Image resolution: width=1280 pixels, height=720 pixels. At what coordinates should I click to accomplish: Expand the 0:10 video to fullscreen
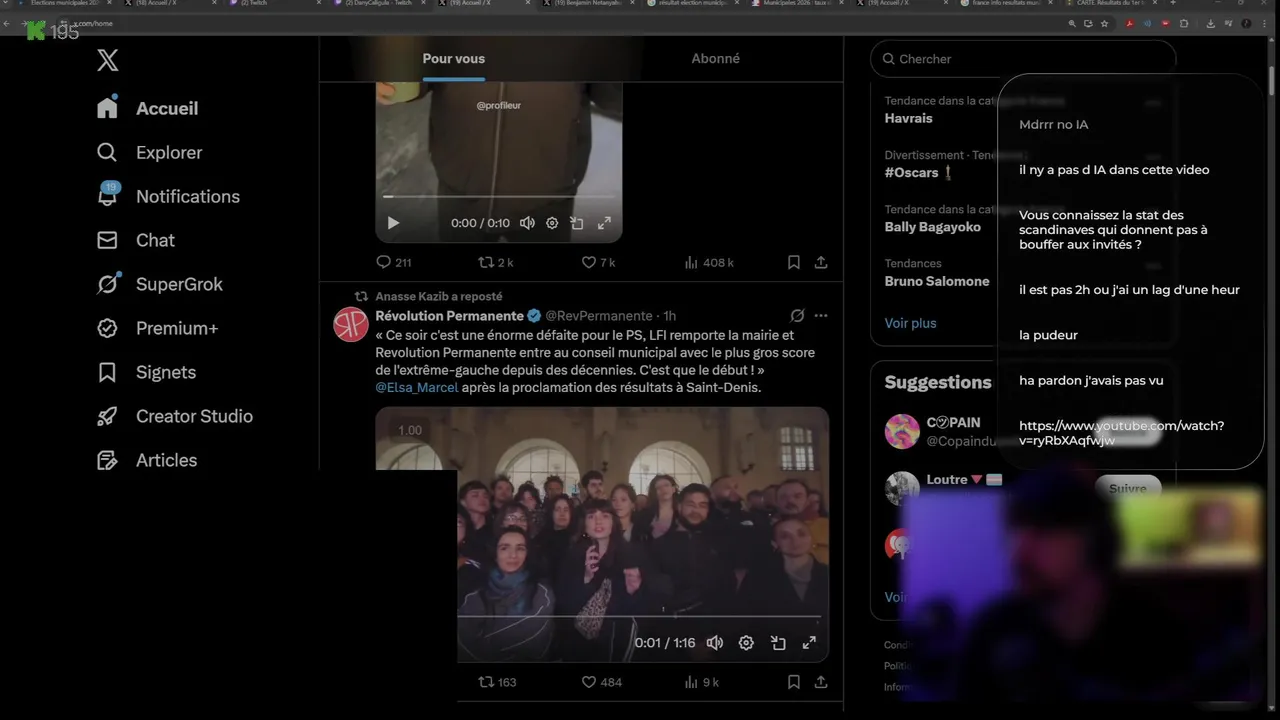(604, 223)
